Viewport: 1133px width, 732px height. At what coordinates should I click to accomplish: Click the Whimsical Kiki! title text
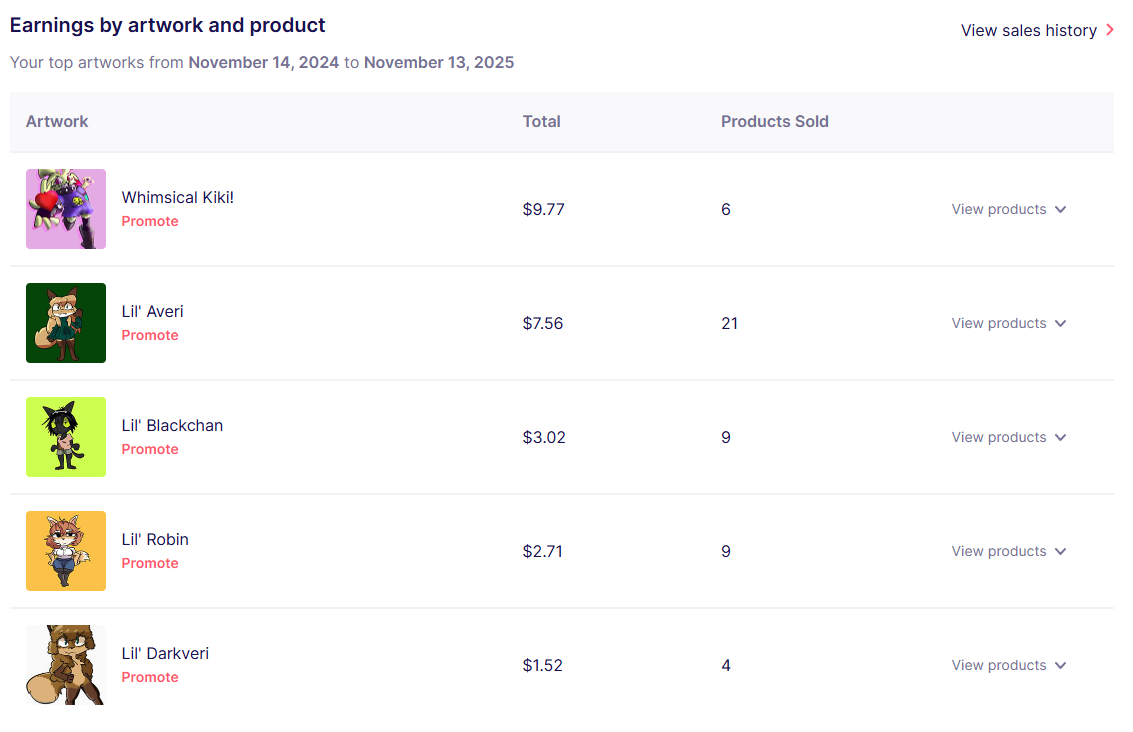[x=177, y=197]
